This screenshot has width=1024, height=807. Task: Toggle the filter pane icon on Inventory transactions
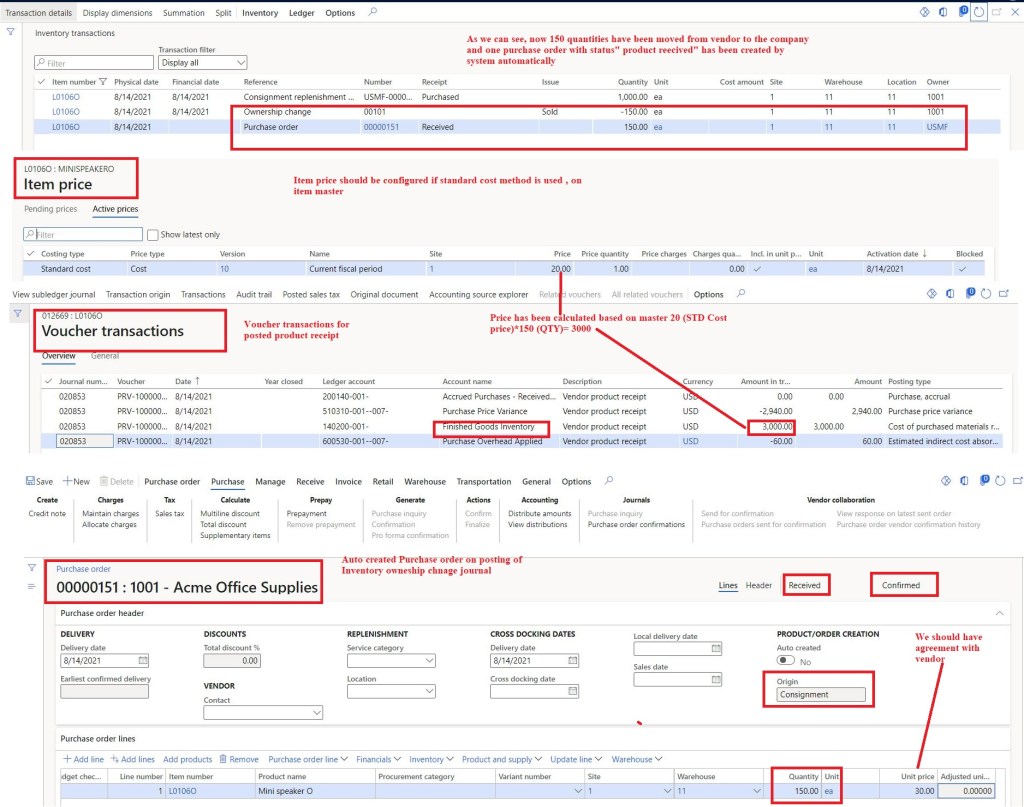click(10, 31)
